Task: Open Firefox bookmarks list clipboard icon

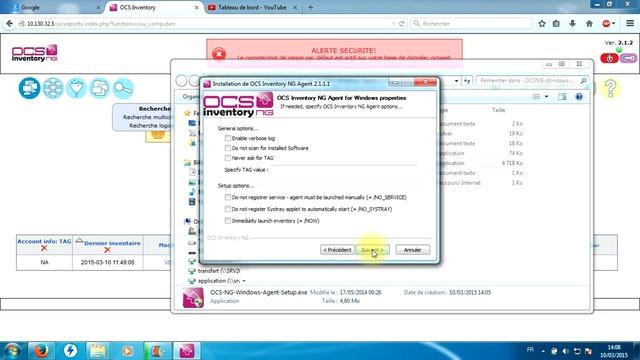Action: click(556, 24)
